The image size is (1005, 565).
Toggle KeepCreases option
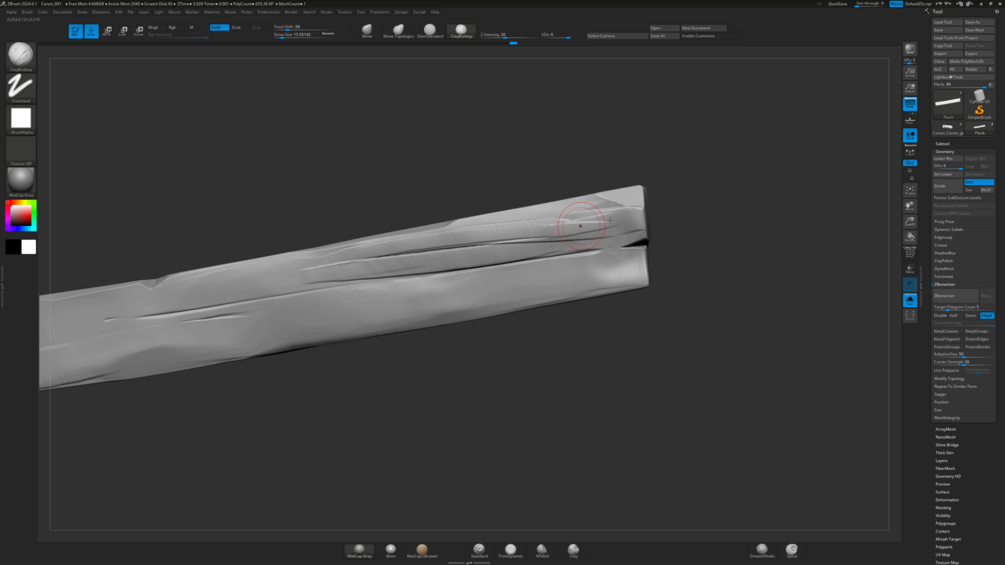tap(947, 331)
